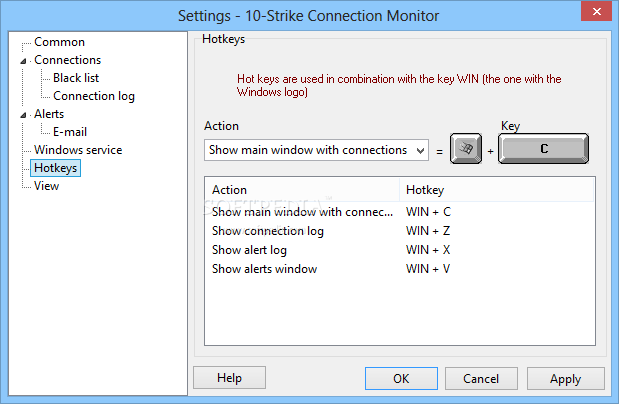Click the WIN + X hotkey cell
The image size is (619, 404).
[428, 250]
